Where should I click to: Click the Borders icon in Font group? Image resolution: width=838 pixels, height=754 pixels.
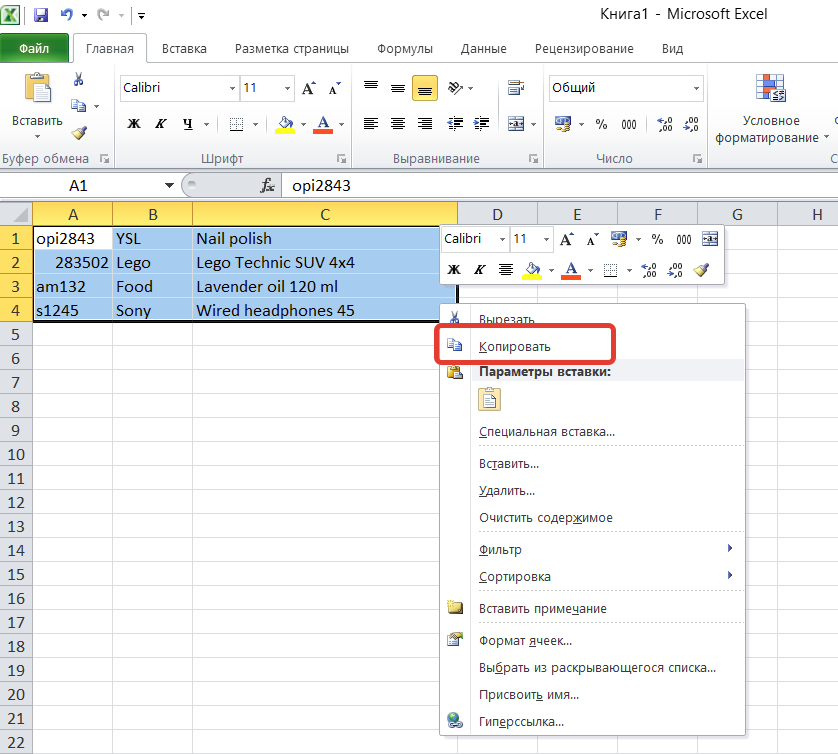tap(236, 125)
